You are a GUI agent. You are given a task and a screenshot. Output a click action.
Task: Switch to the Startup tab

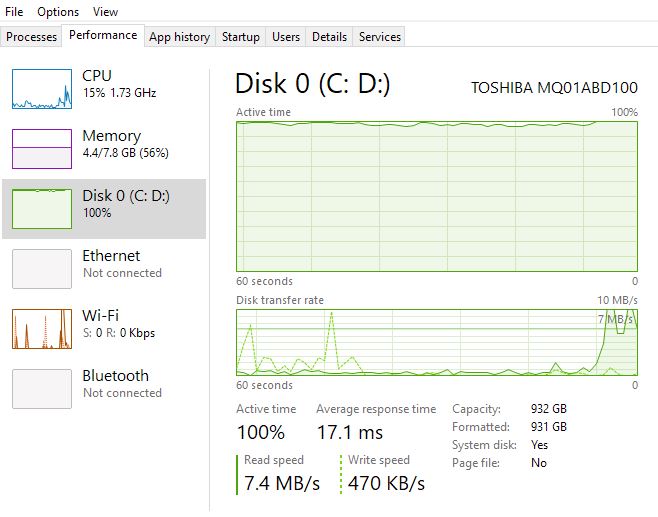coord(241,37)
